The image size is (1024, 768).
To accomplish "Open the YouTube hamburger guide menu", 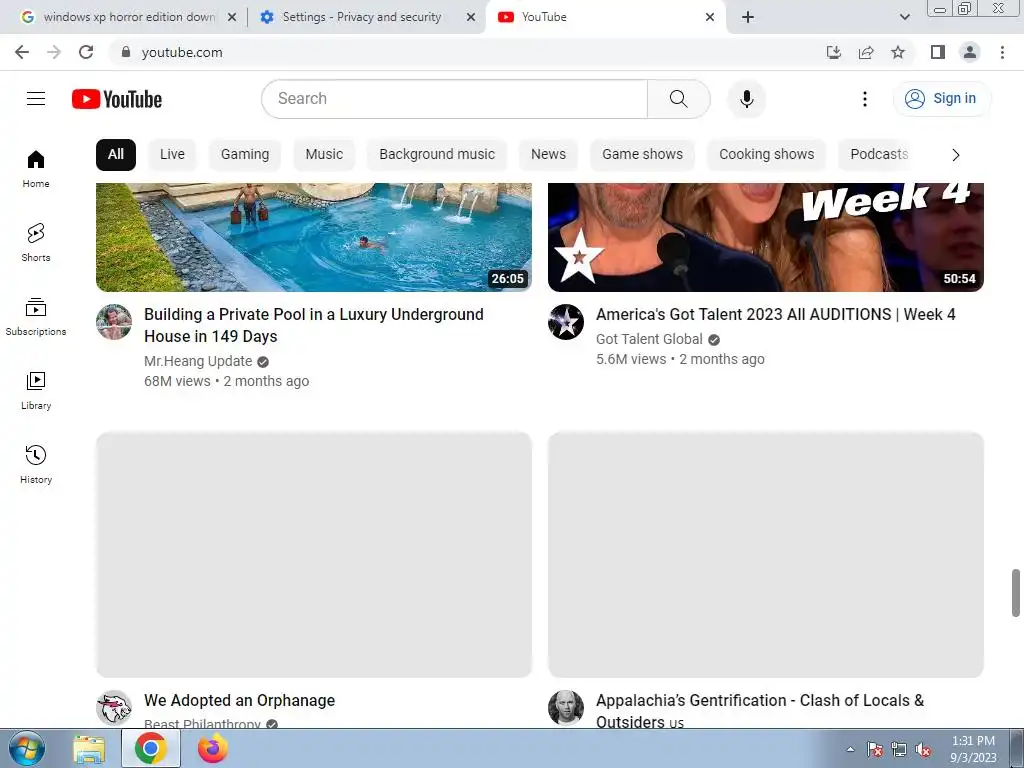I will click(x=36, y=99).
